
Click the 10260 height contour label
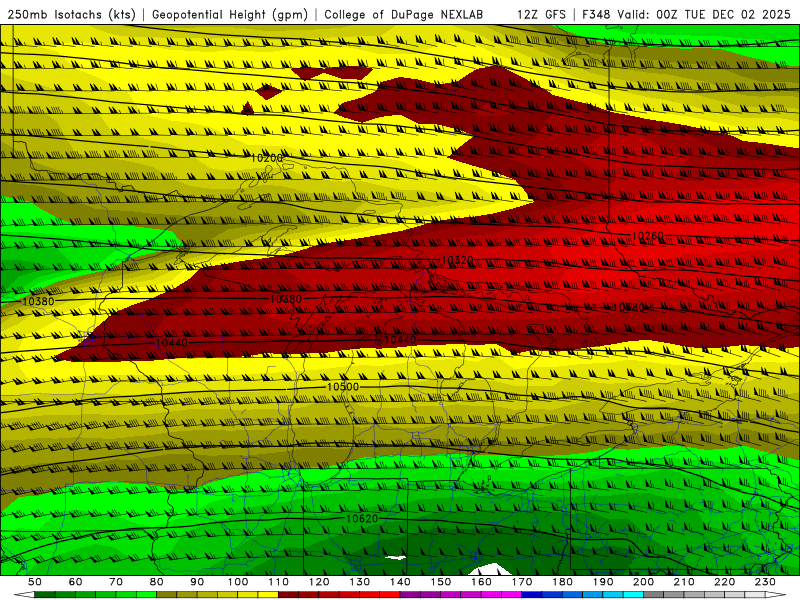tap(648, 236)
